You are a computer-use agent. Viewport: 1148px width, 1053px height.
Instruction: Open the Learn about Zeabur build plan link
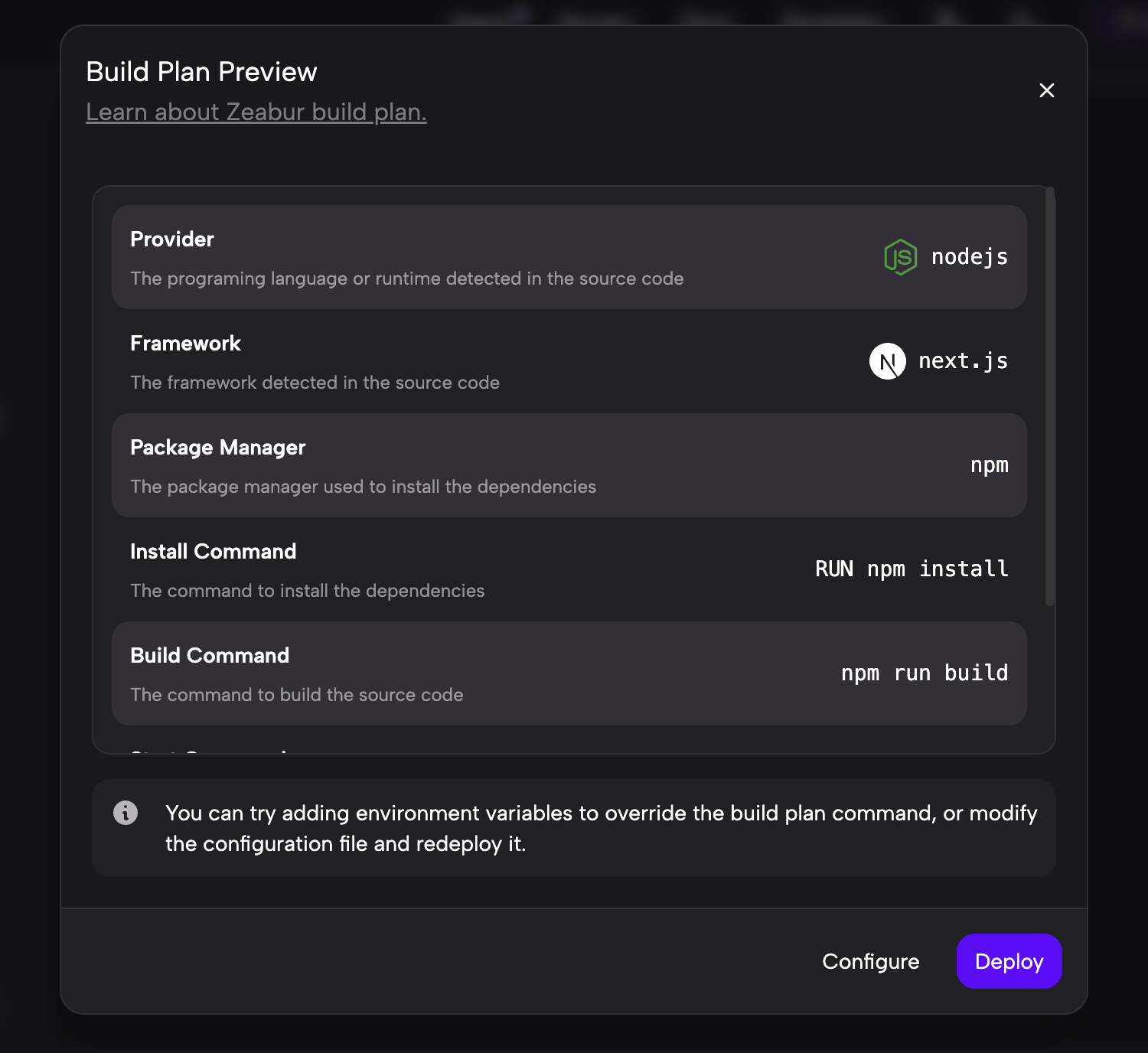click(x=256, y=112)
